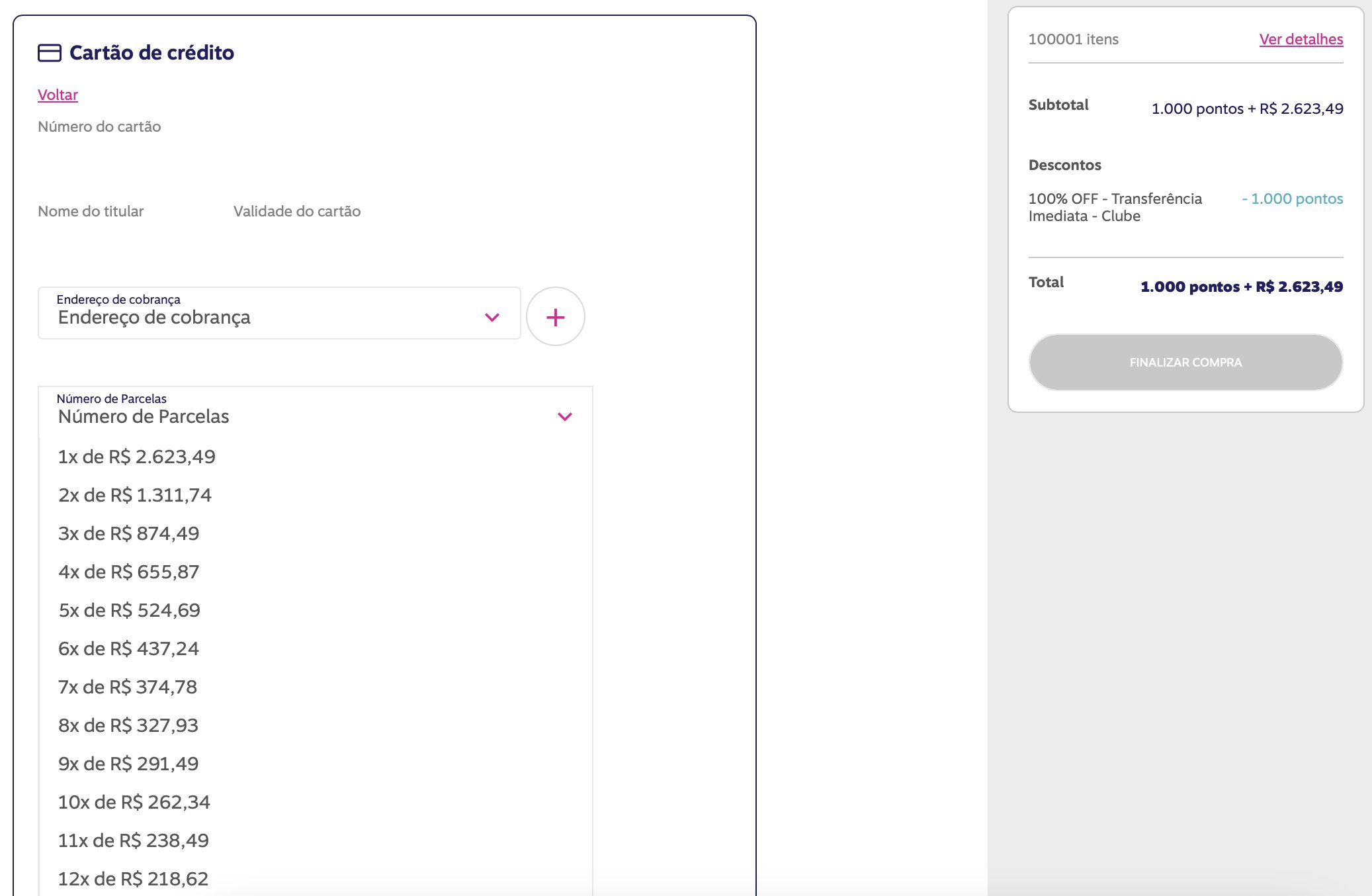This screenshot has width=1372, height=896.
Task: Pick the 5x de R$ 524,69 option
Action: [316, 610]
